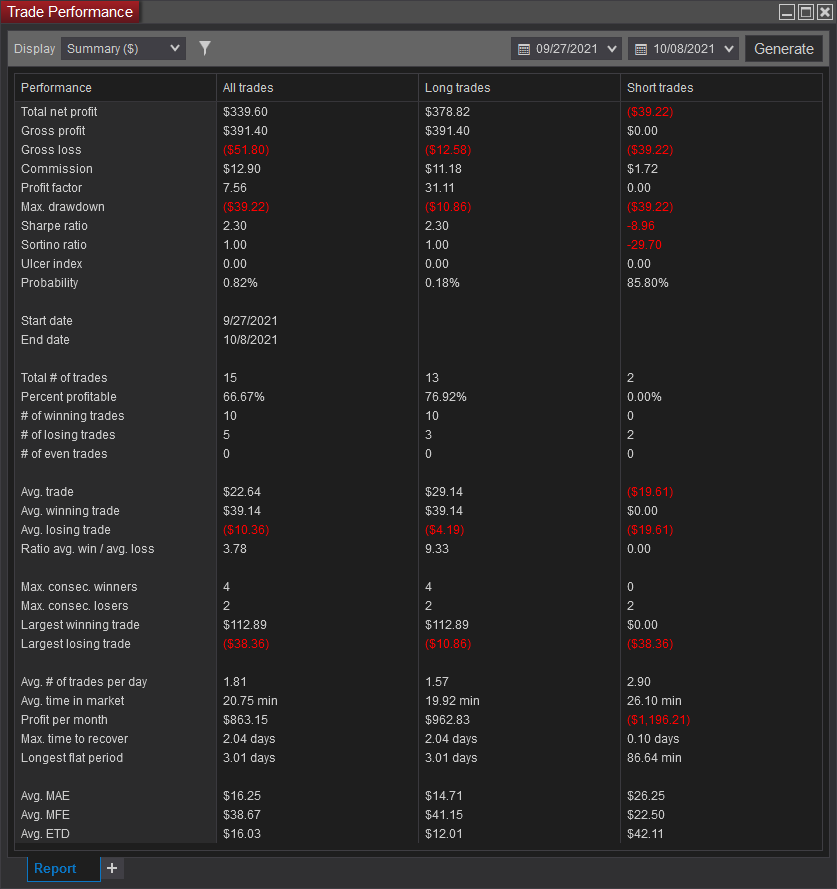Click the -8.96 short Sharpe ratio

pos(641,226)
